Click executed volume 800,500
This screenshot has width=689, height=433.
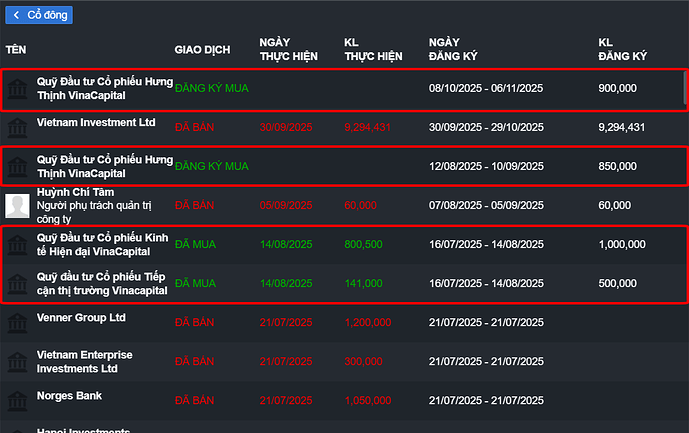(x=363, y=244)
